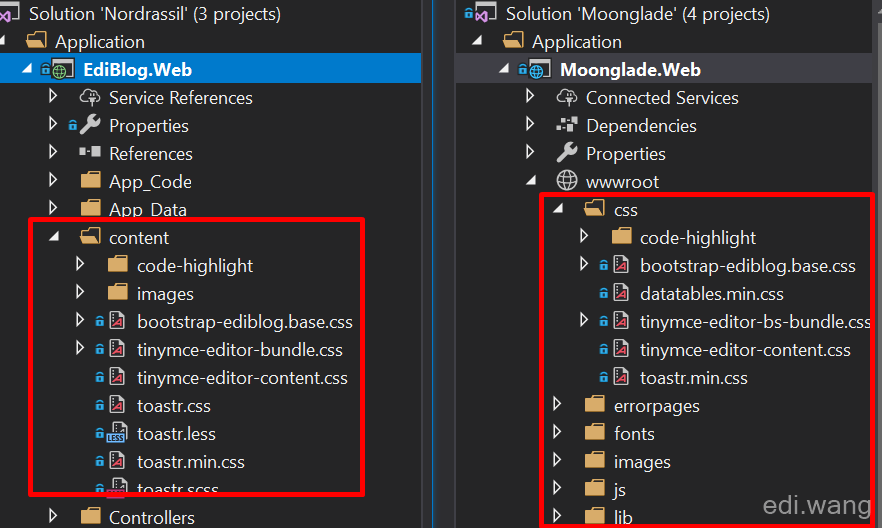This screenshot has height=528, width=882.
Task: Select tinymce-editor-content.css in the content folder
Action: pos(242,378)
